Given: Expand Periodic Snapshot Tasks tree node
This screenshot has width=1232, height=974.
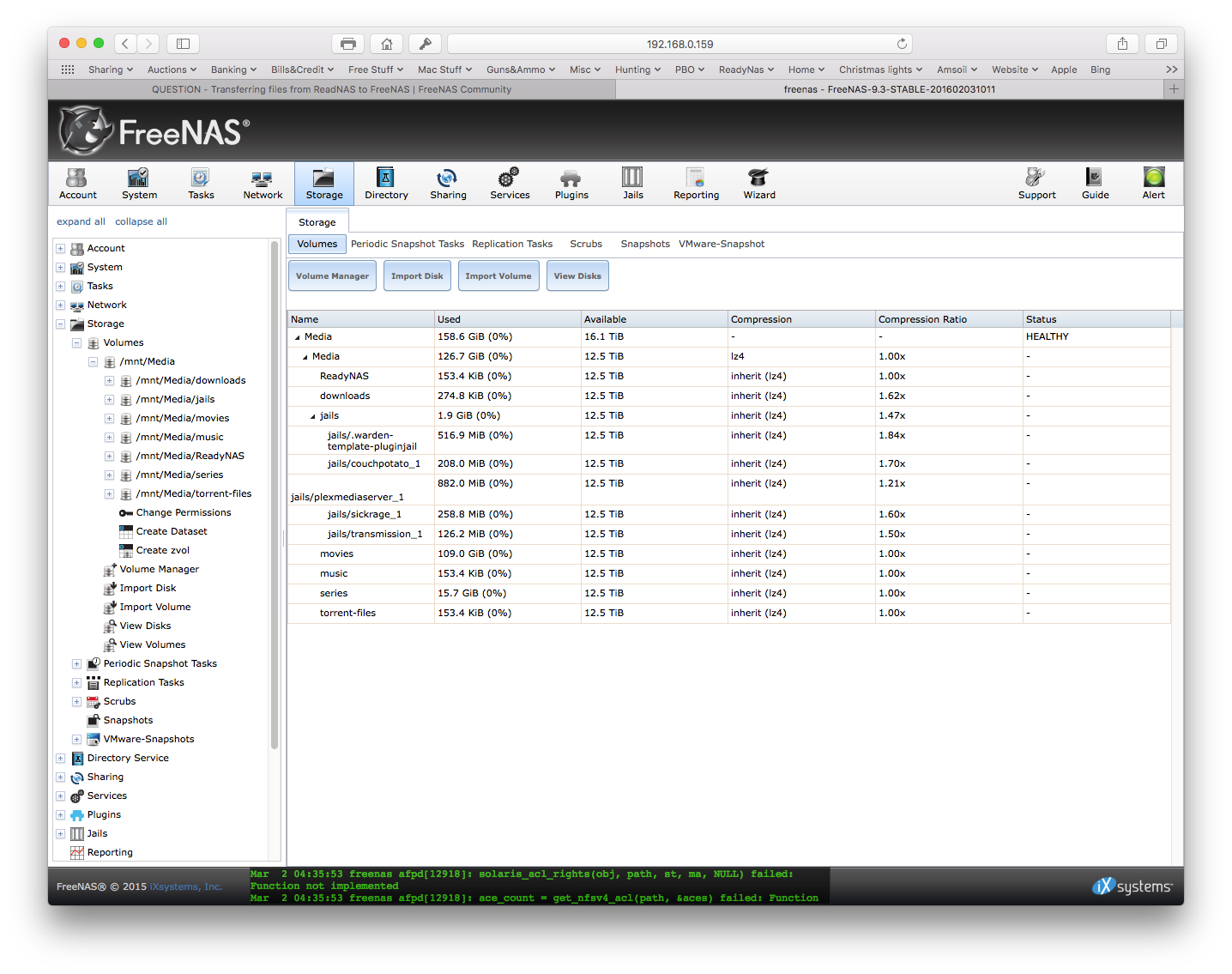Looking at the screenshot, I should 76,664.
